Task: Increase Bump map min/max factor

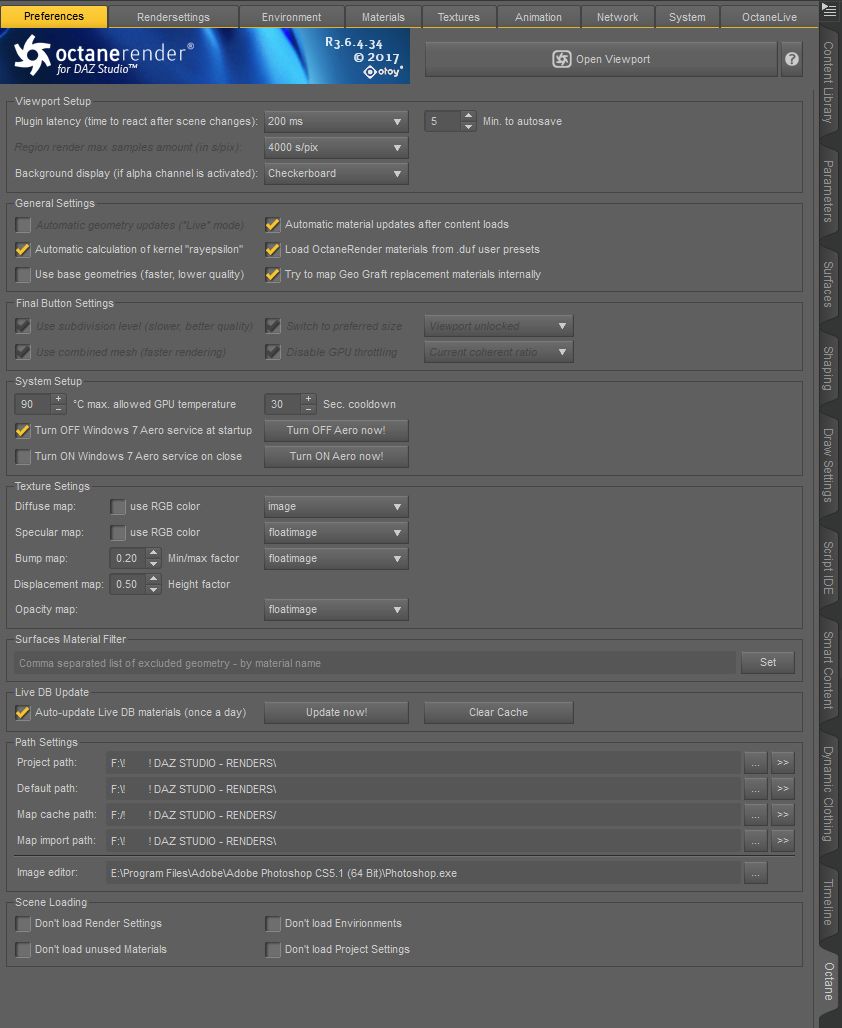Action: pos(153,553)
